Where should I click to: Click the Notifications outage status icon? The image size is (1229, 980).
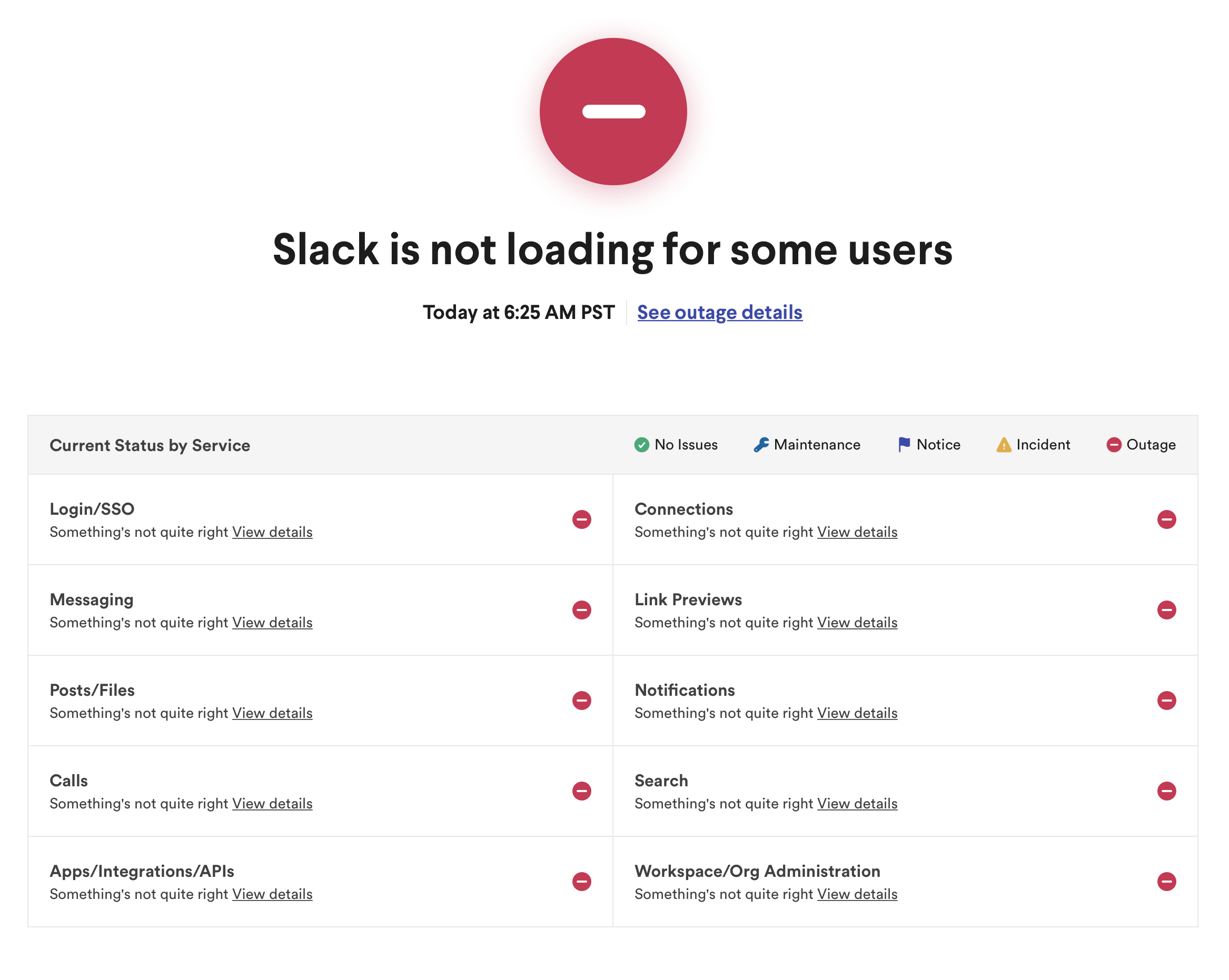click(x=1166, y=700)
